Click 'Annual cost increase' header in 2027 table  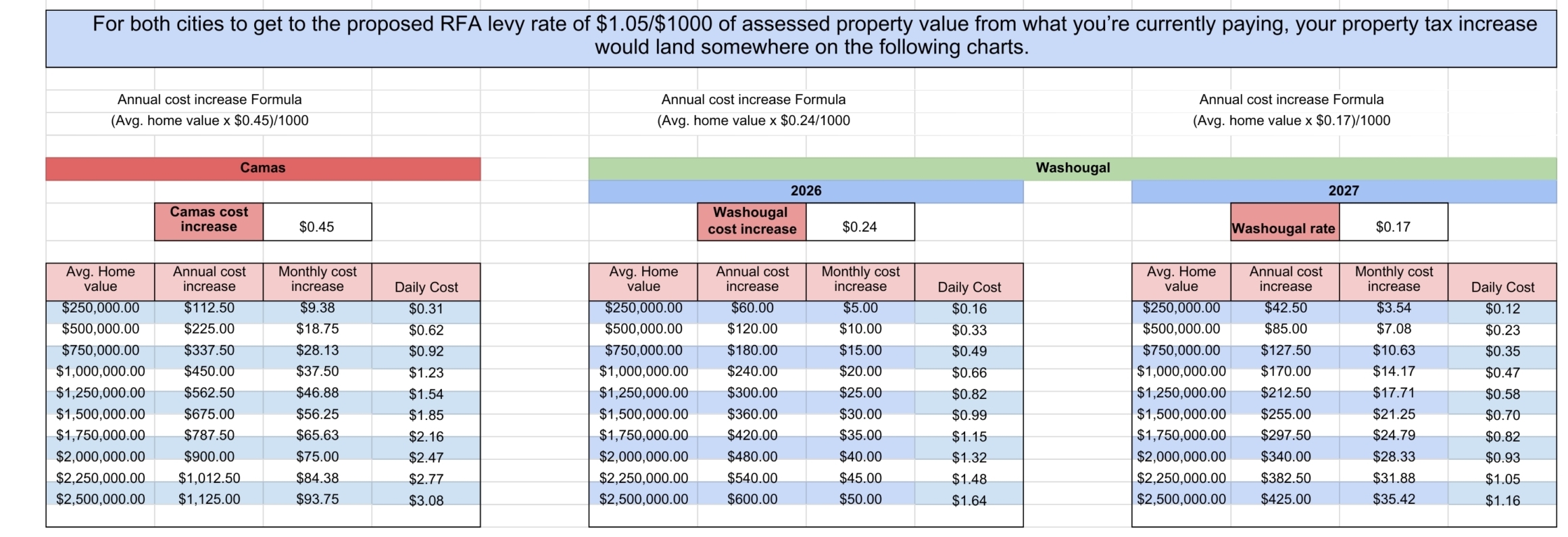click(x=1285, y=282)
